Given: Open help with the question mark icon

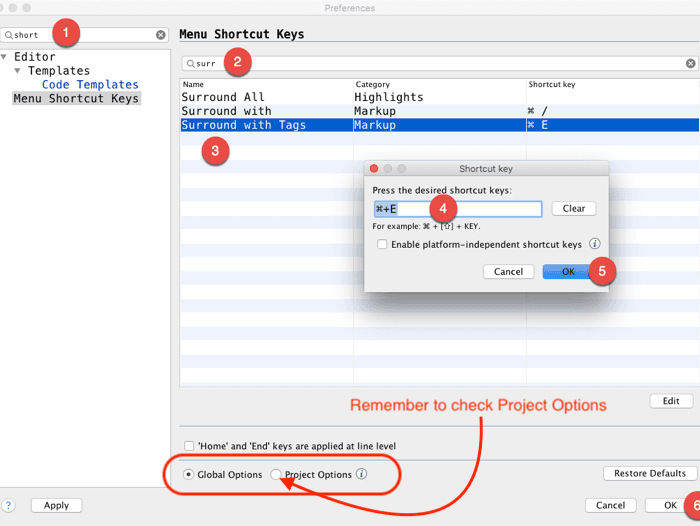Looking at the screenshot, I should (9, 505).
